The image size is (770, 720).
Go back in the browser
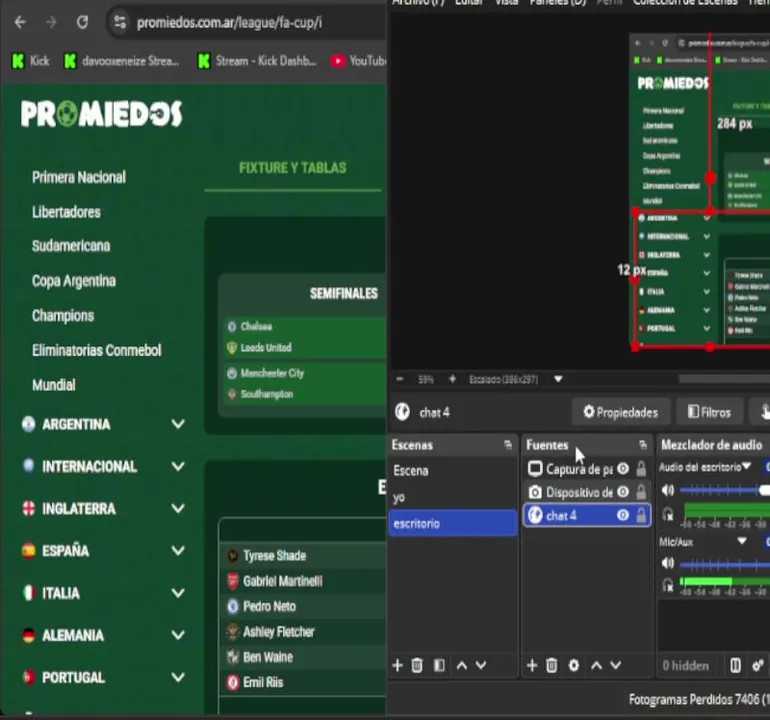(20, 22)
